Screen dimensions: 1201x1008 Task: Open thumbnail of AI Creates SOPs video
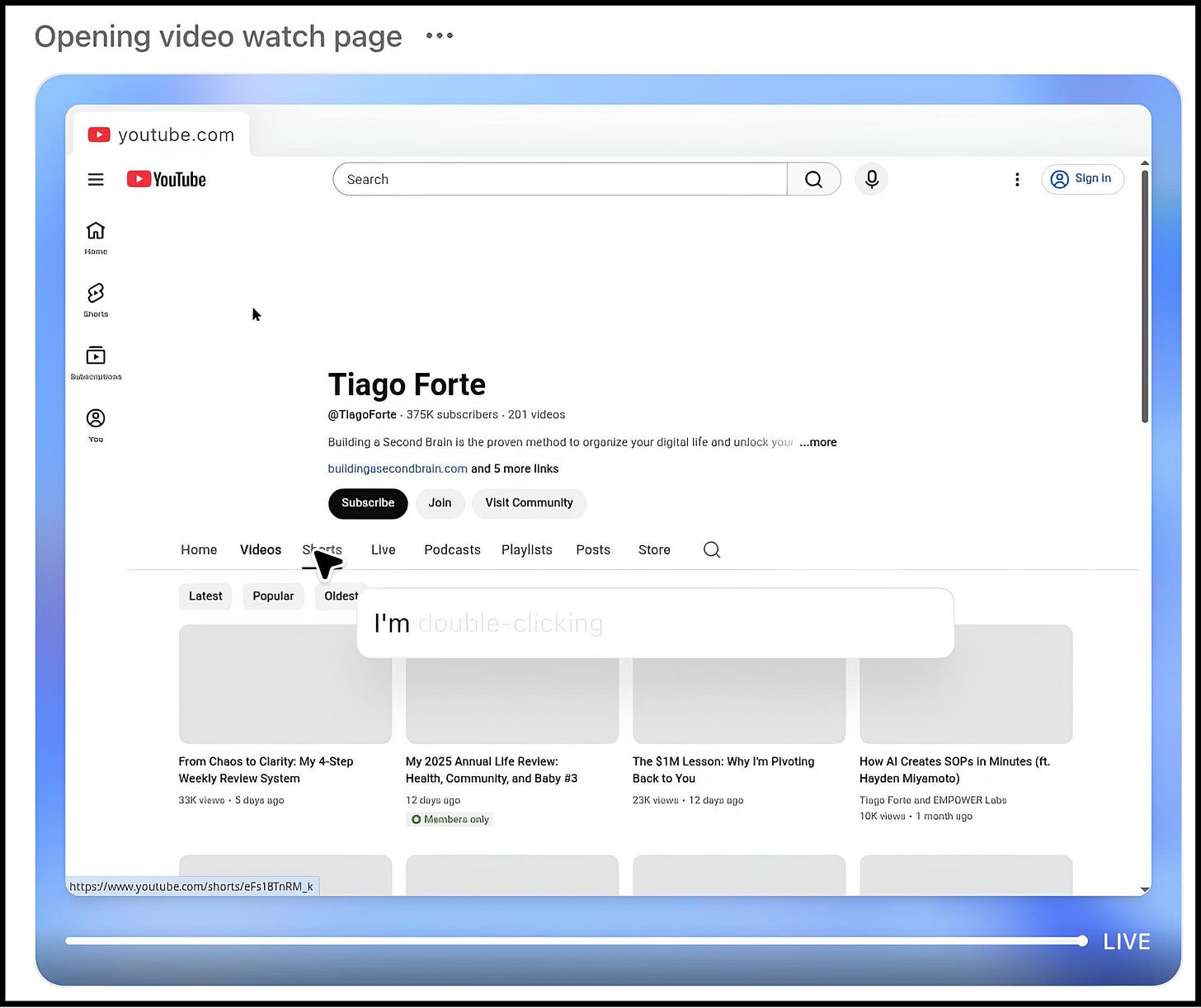click(966, 684)
